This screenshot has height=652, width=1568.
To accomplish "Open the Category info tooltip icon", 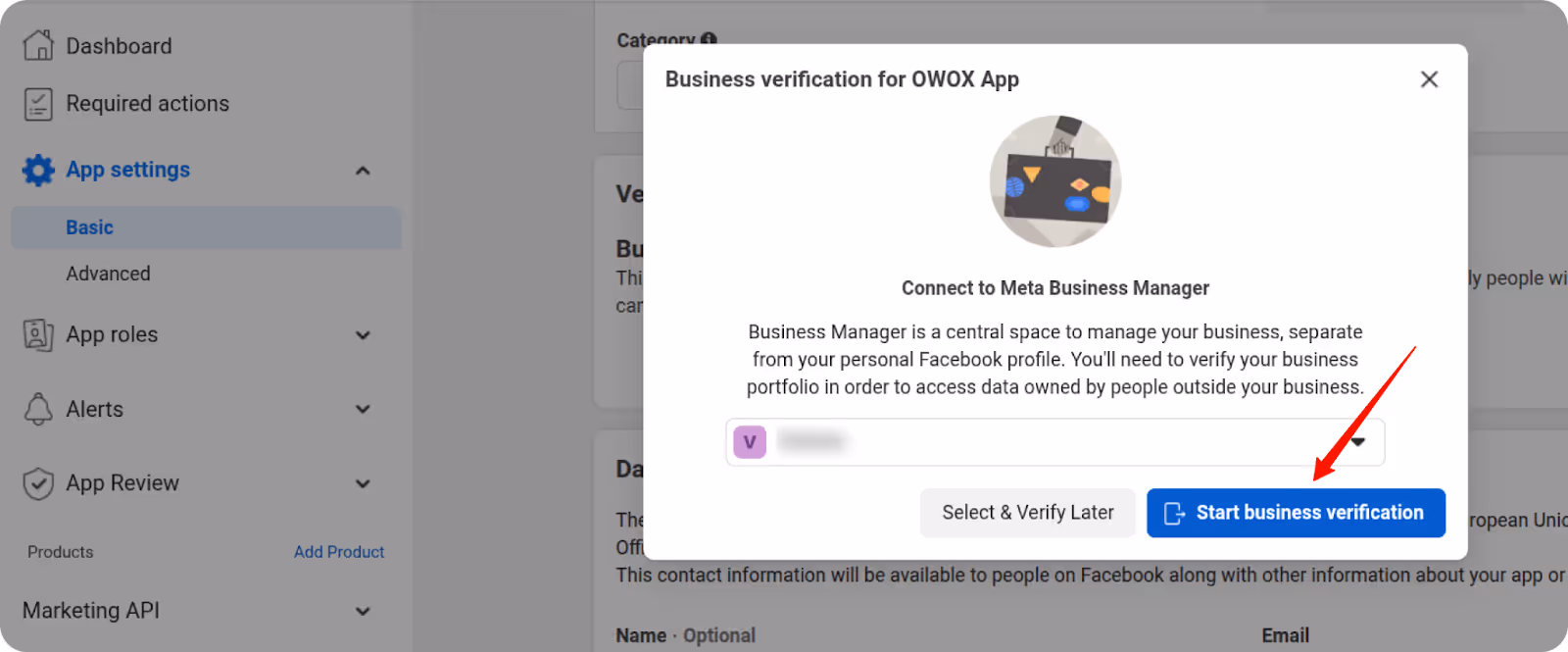I will click(x=708, y=39).
